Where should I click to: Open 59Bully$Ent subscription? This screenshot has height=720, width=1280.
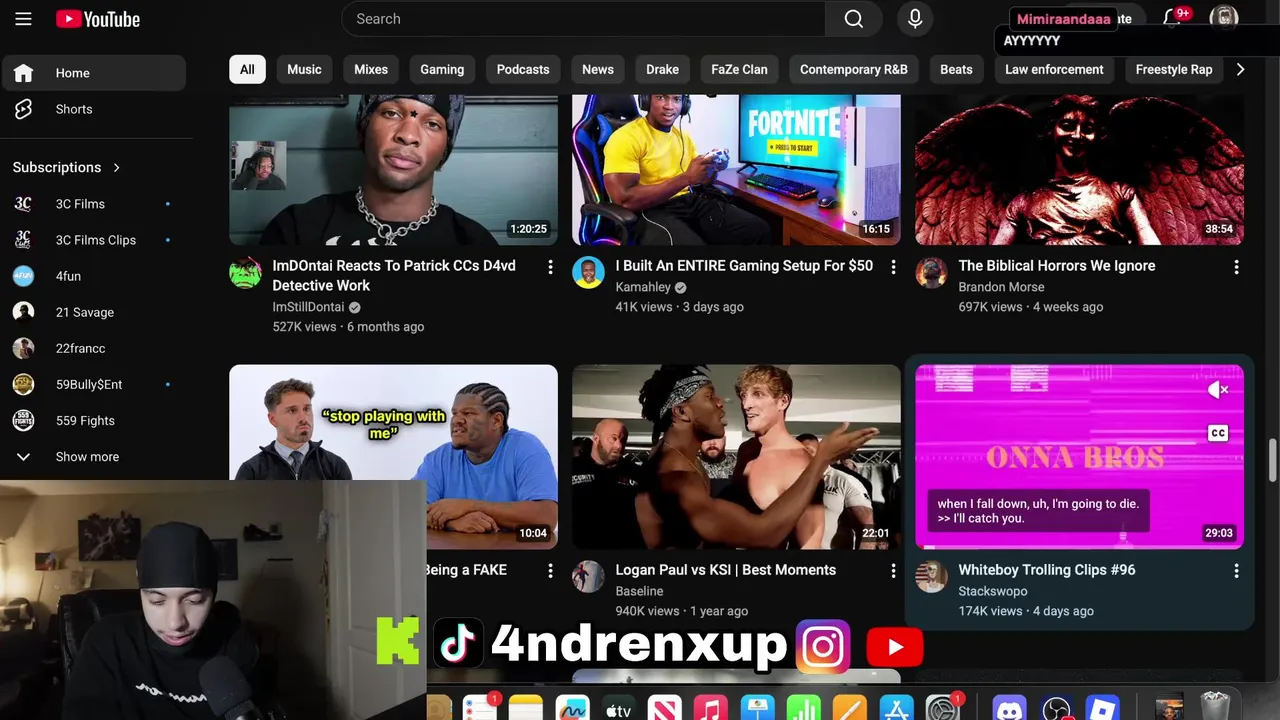[93, 384]
